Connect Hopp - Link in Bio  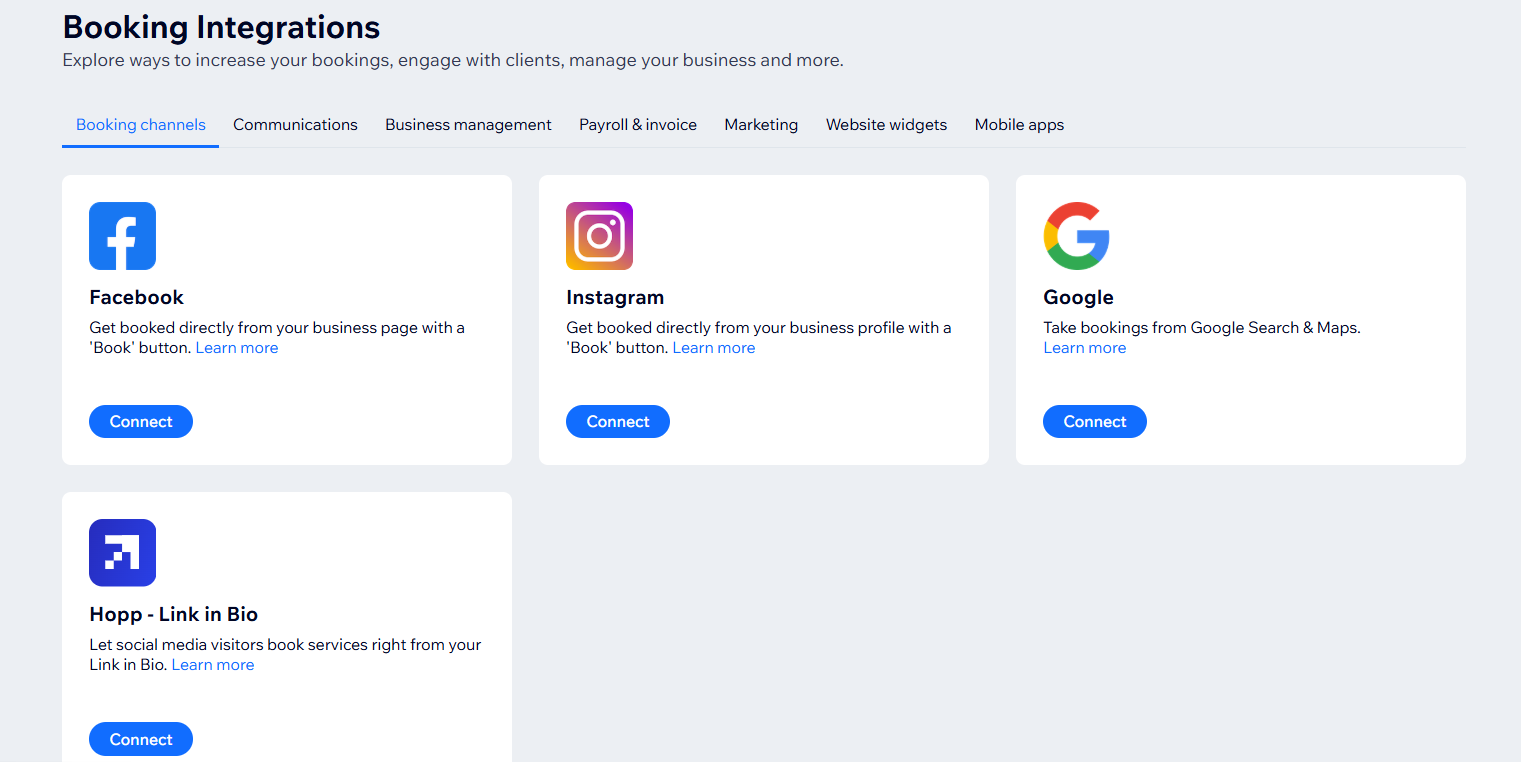(x=141, y=739)
